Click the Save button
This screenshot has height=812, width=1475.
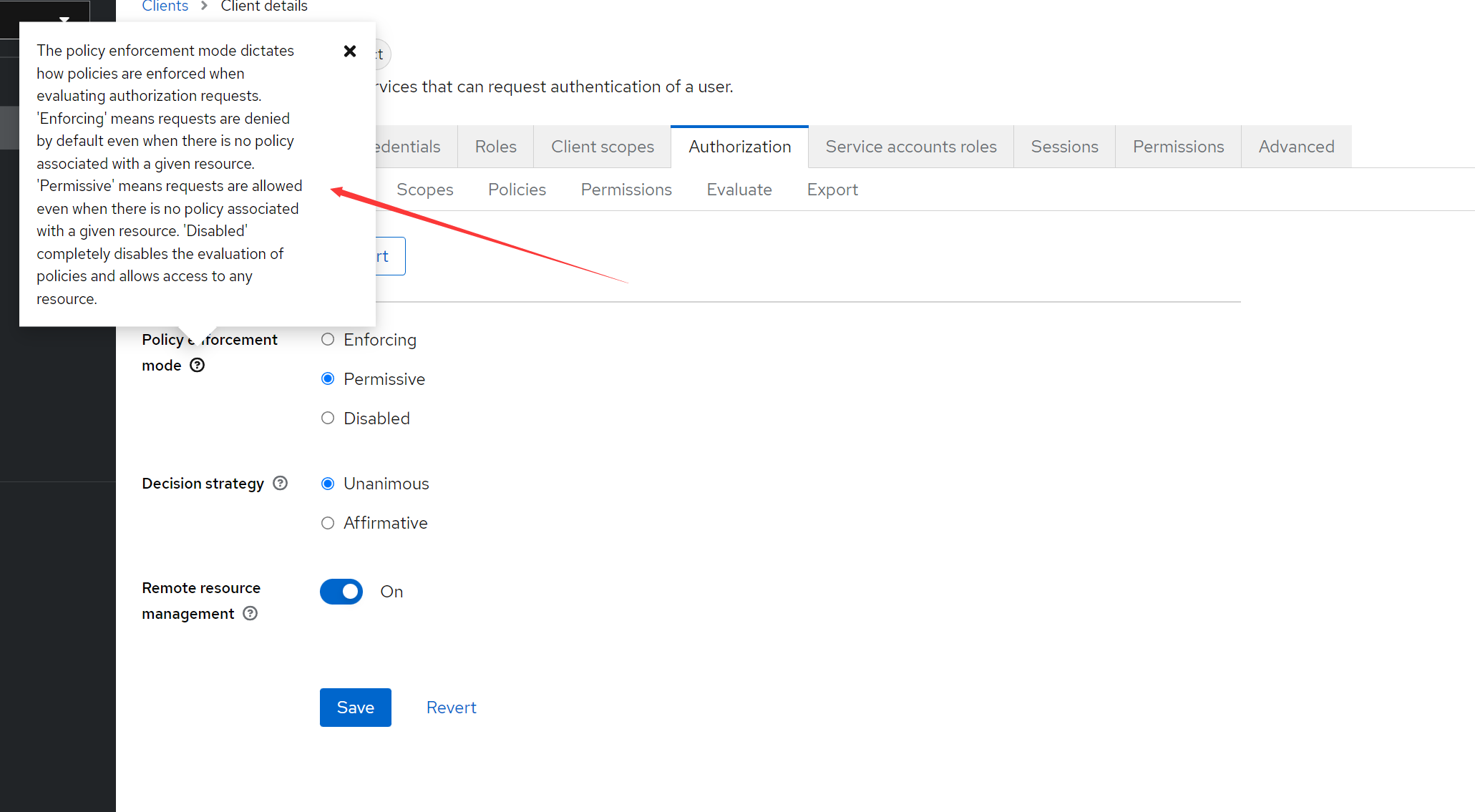(356, 708)
